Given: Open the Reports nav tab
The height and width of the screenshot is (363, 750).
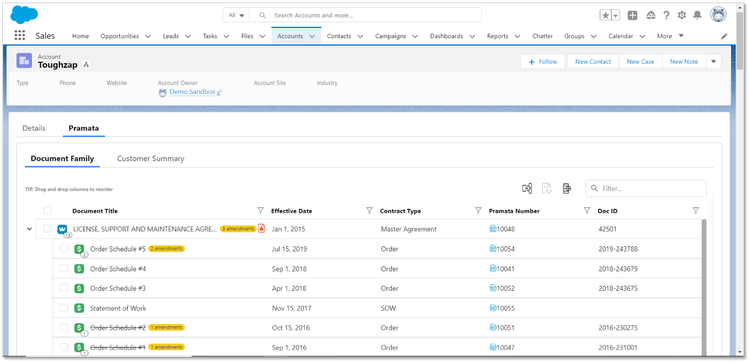Looking at the screenshot, I should 497,36.
